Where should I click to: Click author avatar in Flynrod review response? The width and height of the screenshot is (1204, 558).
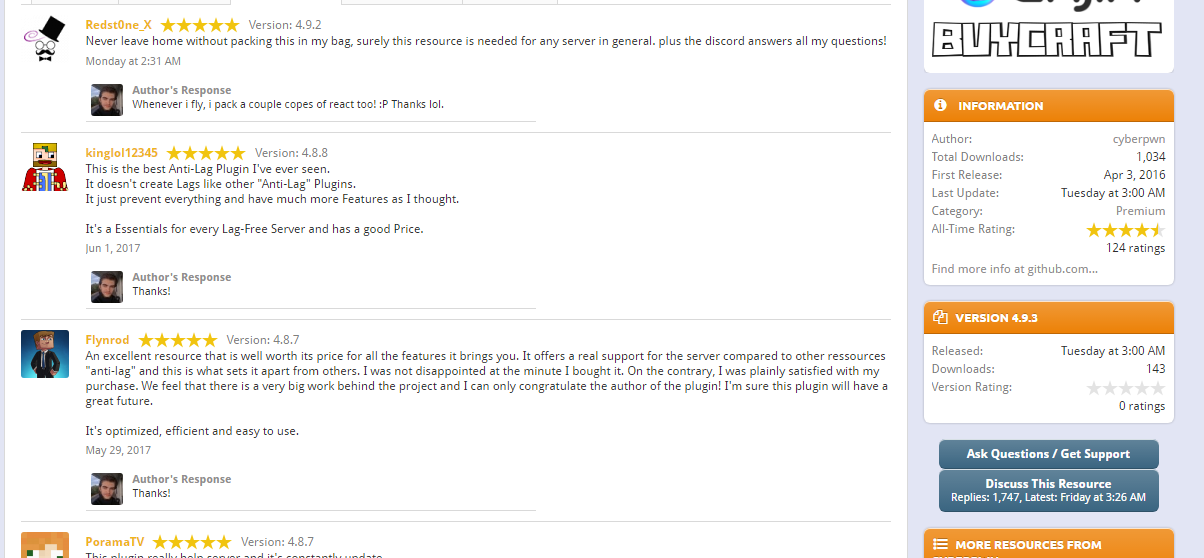[107, 489]
